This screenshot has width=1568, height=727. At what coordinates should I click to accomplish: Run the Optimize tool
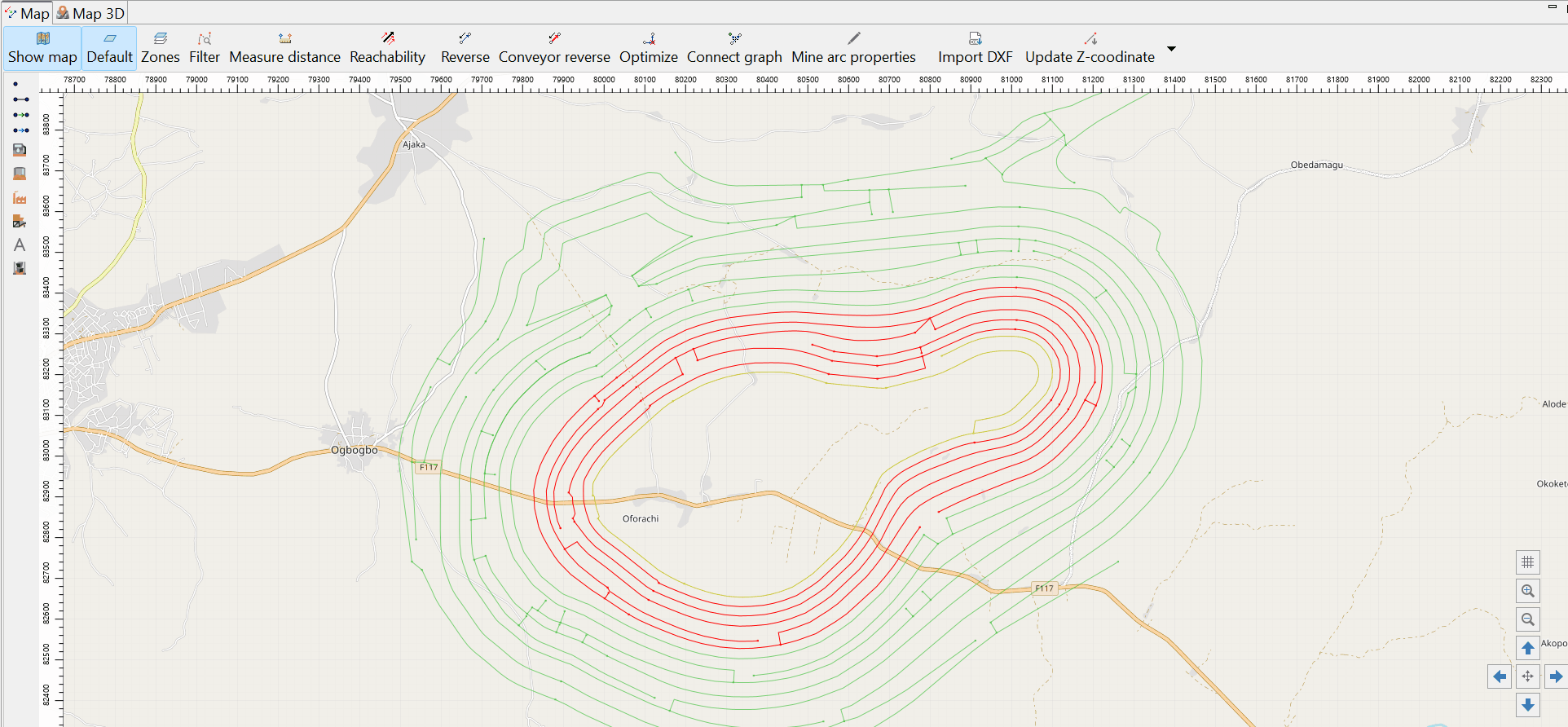pyautogui.click(x=649, y=48)
